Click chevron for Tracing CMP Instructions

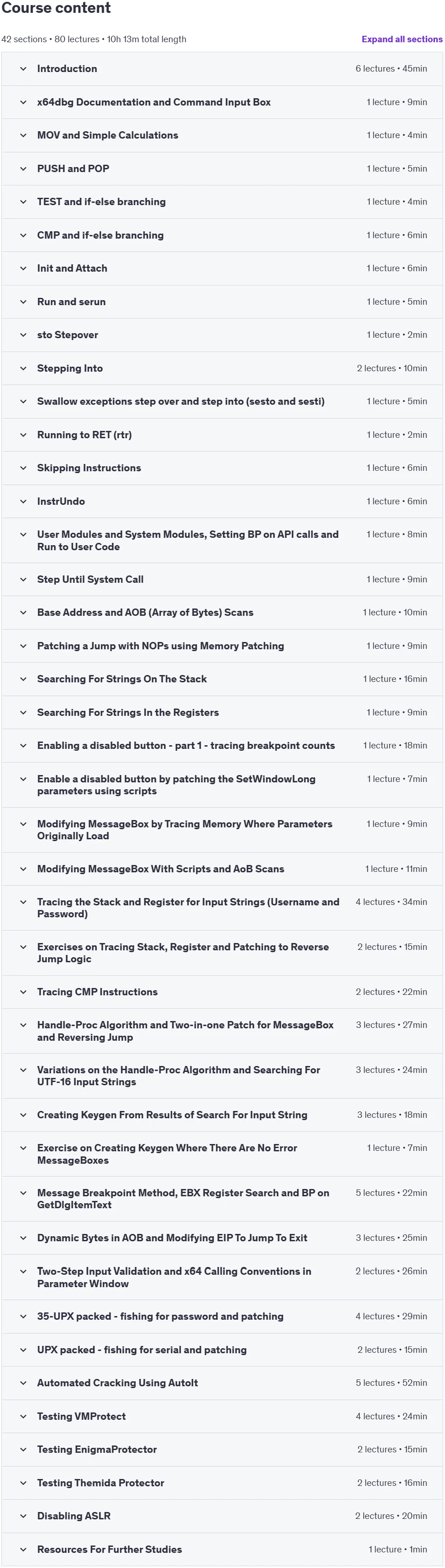23,992
